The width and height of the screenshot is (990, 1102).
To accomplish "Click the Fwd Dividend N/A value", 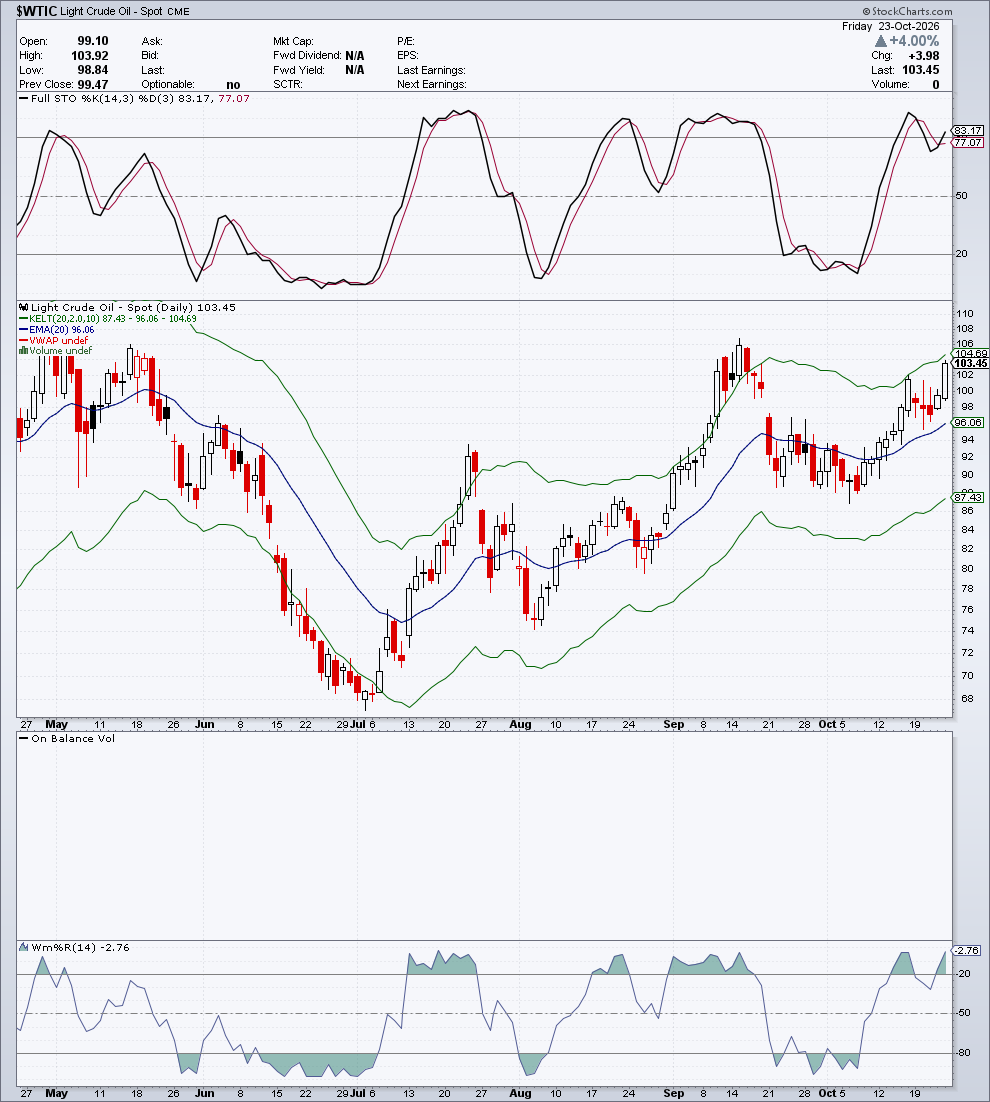I will pos(355,56).
